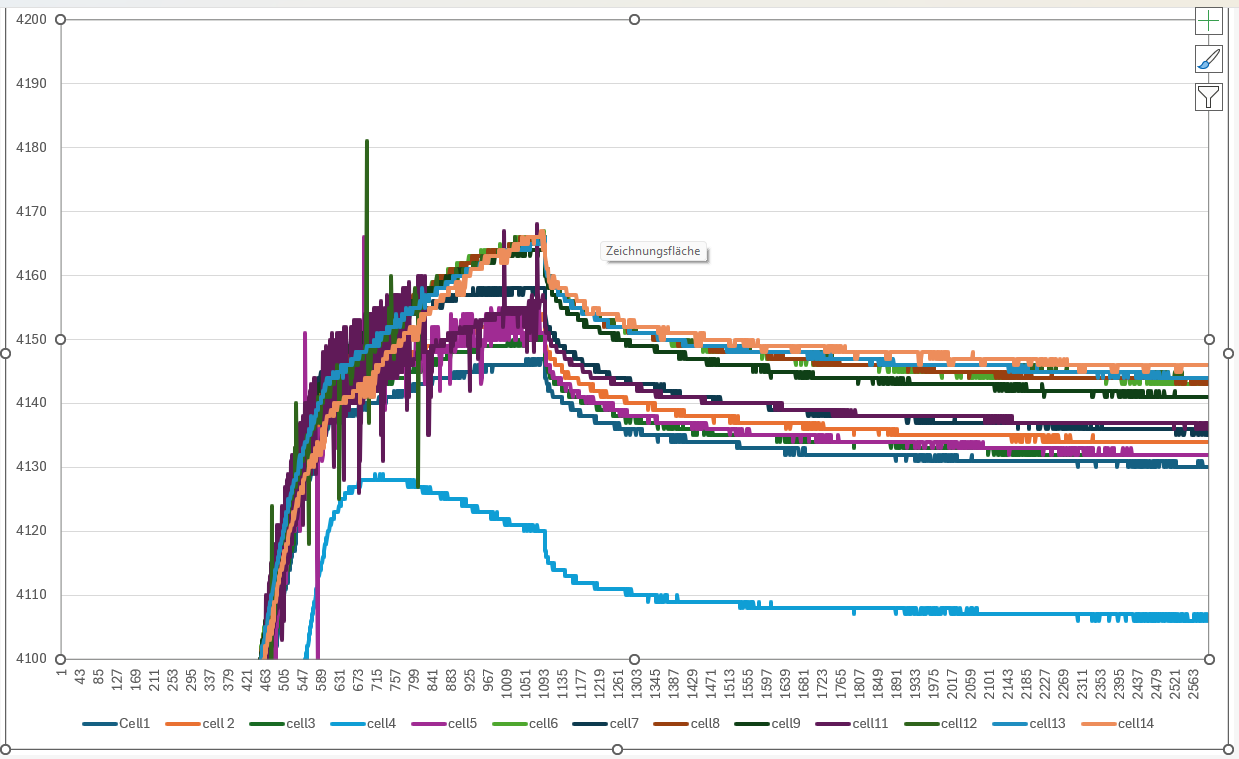Image resolution: width=1239 pixels, height=759 pixels.
Task: Click the plot area top-middle sizing handle
Action: coord(634,20)
